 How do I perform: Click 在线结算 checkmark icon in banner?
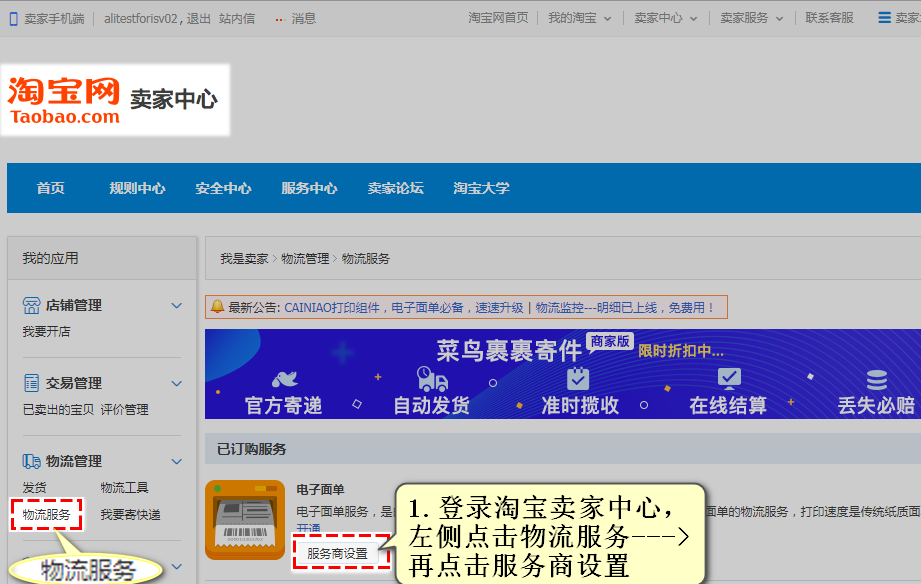[729, 378]
